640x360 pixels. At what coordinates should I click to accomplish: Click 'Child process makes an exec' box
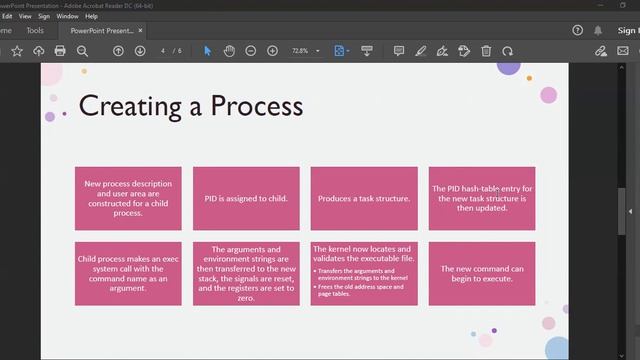[x=128, y=273]
